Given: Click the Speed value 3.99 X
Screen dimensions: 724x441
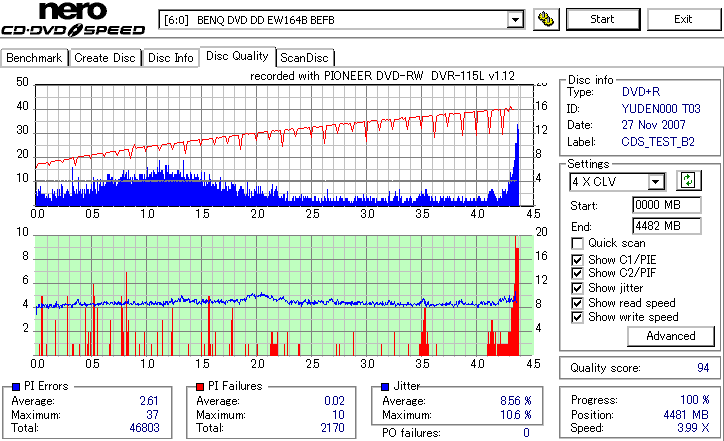Looking at the screenshot, I should (x=693, y=428).
